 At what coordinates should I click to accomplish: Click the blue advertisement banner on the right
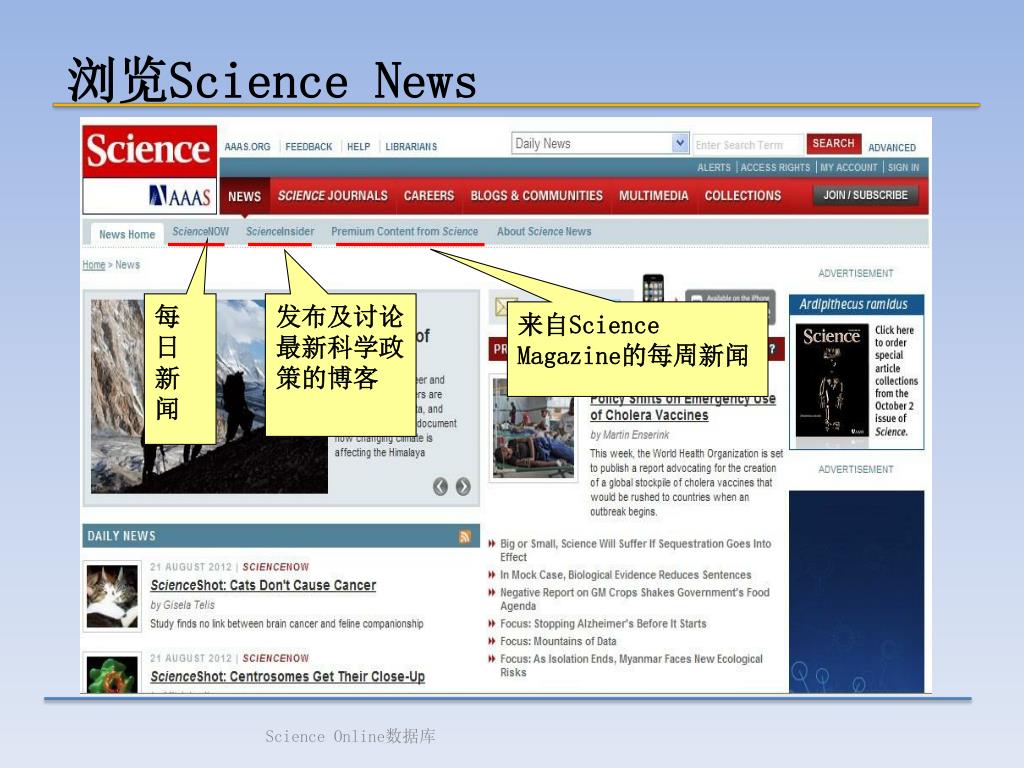click(x=856, y=592)
